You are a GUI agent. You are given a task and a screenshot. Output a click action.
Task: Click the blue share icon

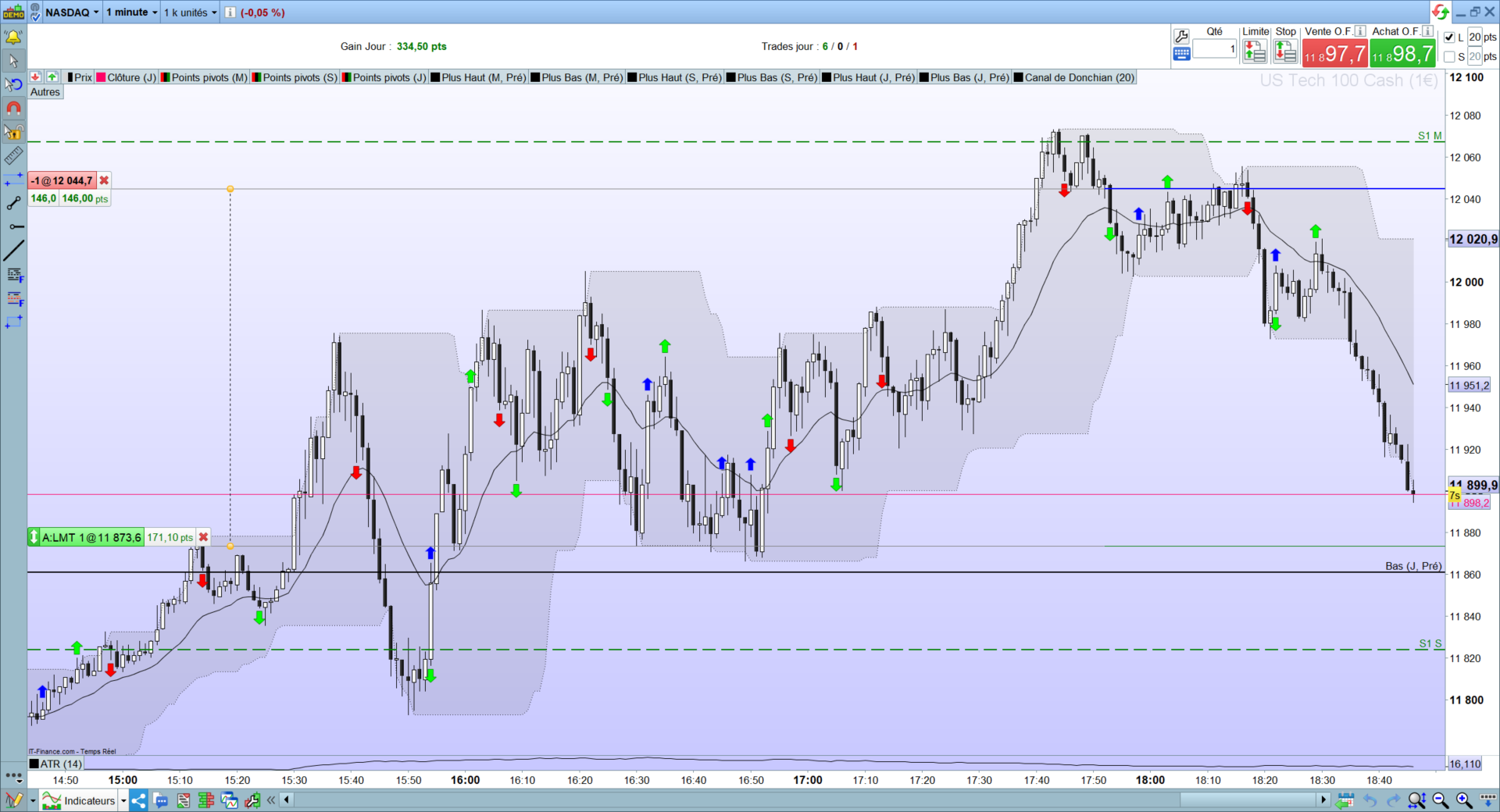[138, 800]
